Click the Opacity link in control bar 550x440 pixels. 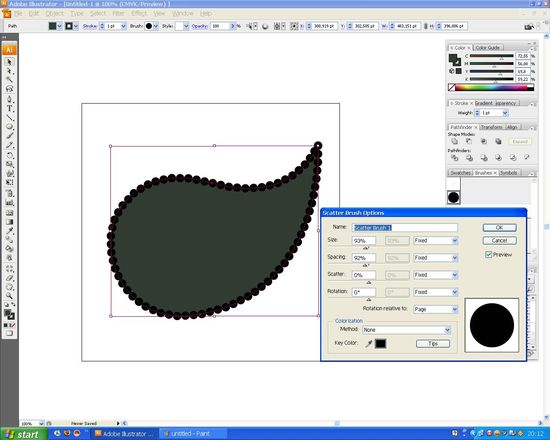click(x=200, y=26)
